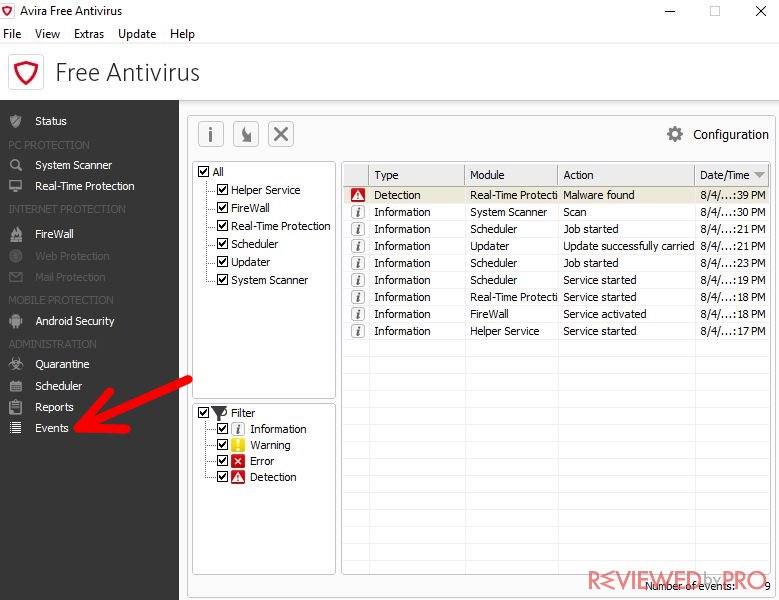Click the Status shield icon in sidebar
The image size is (779, 600).
[x=16, y=121]
